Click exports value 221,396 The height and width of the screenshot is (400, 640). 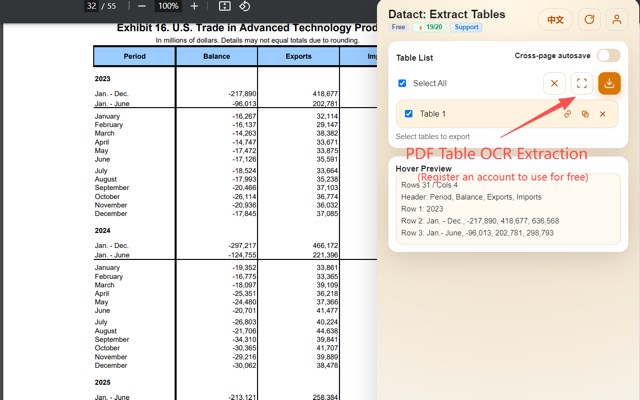click(x=325, y=255)
